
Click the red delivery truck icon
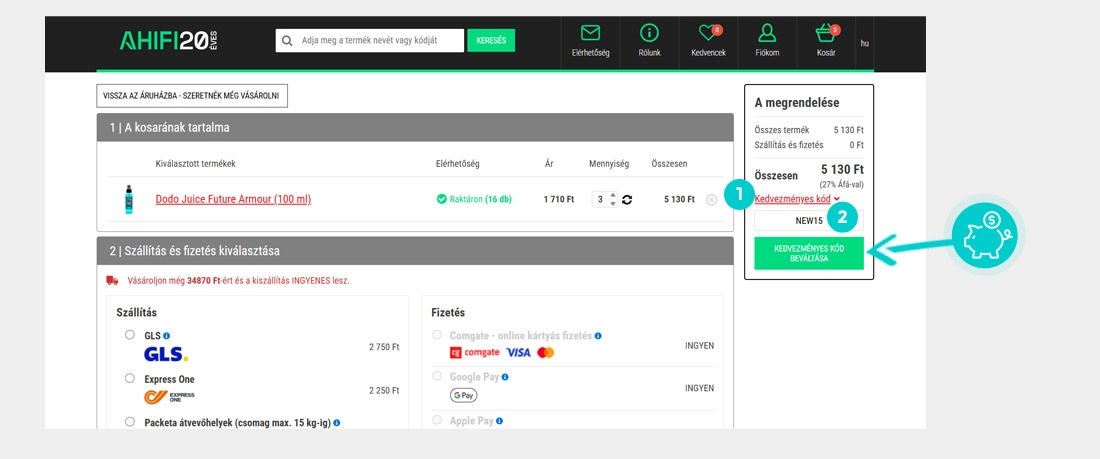tap(112, 280)
